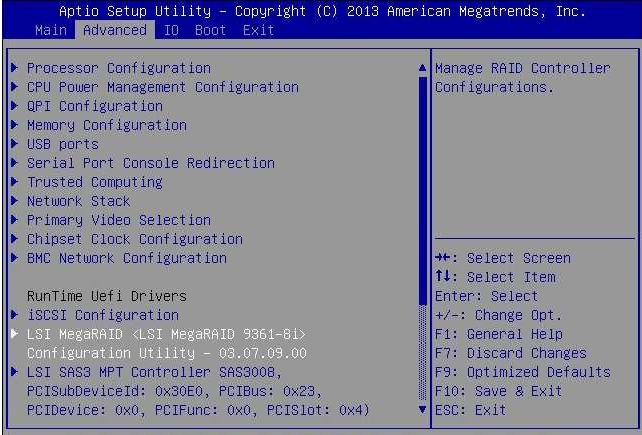Click RunTime Uefi Drivers heading

click(107, 296)
